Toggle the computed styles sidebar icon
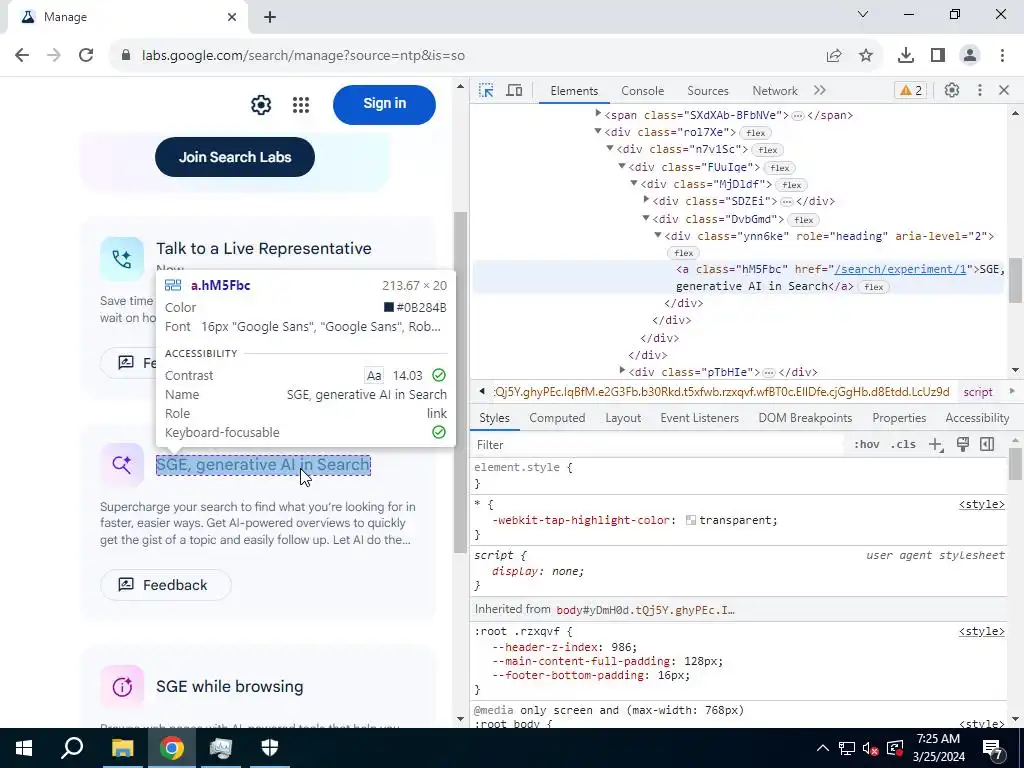This screenshot has width=1024, height=768. coord(987,445)
